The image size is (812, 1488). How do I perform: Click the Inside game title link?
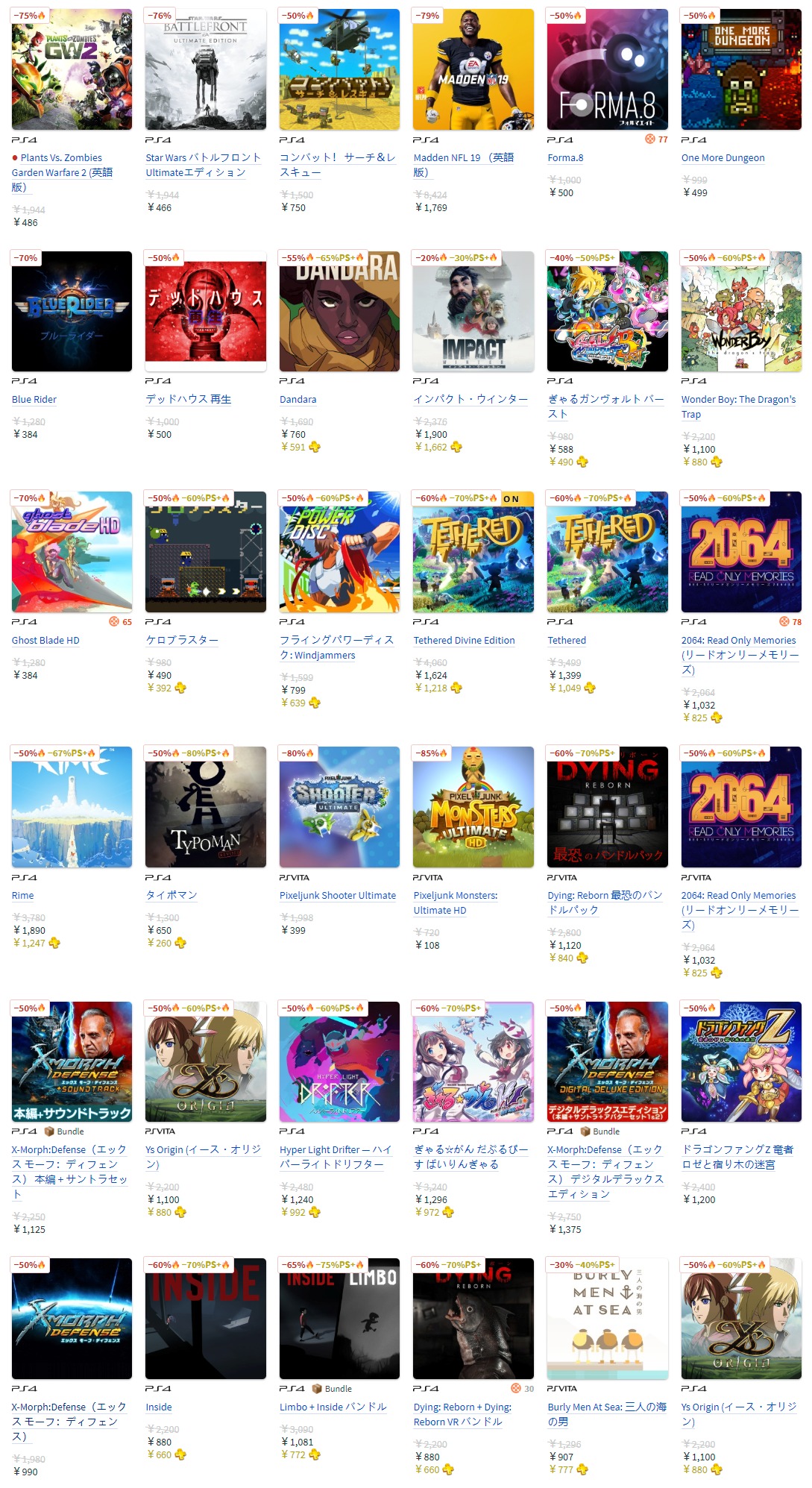point(159,1407)
